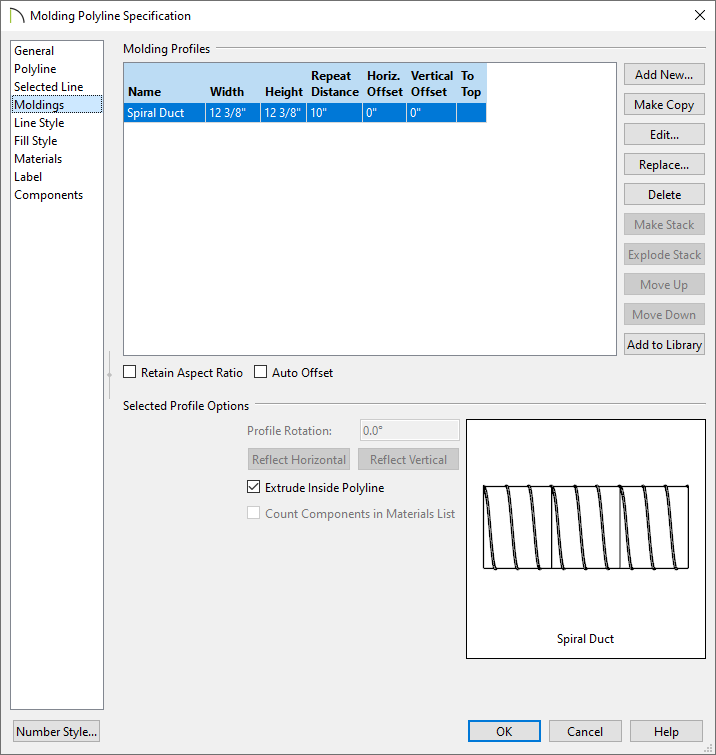Click Add New molding profile button
716x755 pixels.
(664, 75)
